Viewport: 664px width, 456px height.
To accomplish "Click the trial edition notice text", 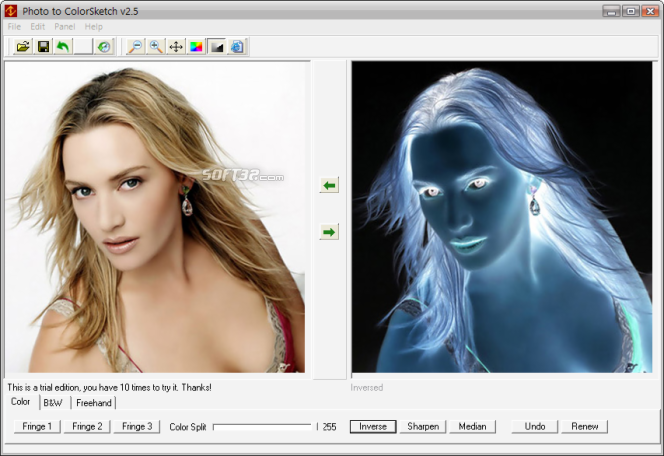I will tap(109, 387).
